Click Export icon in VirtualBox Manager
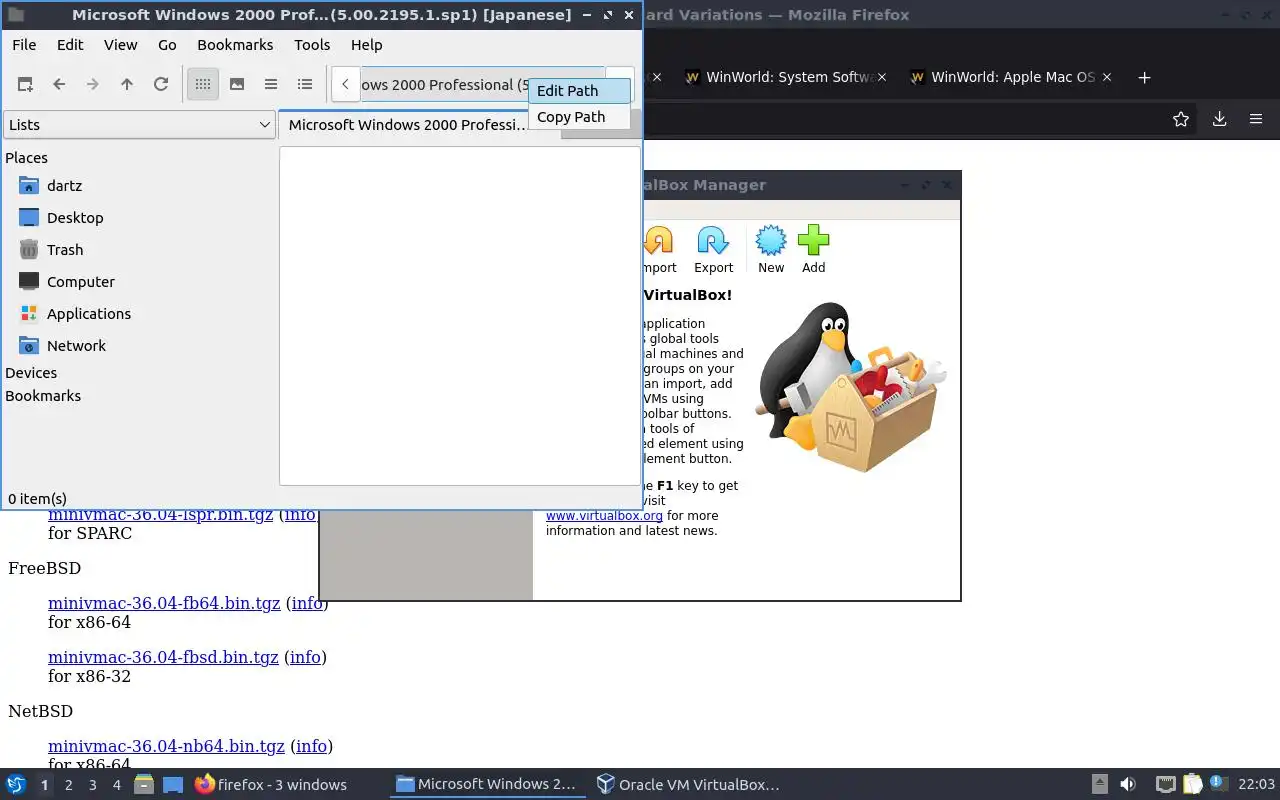The width and height of the screenshot is (1280, 800). pyautogui.click(x=713, y=249)
